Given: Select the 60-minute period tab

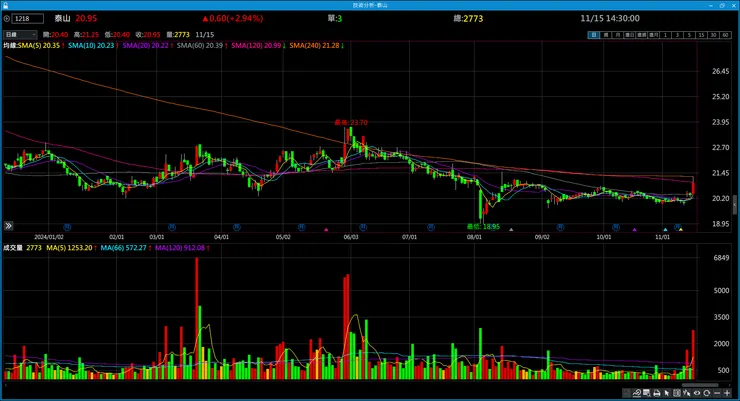Looking at the screenshot, I should (725, 35).
